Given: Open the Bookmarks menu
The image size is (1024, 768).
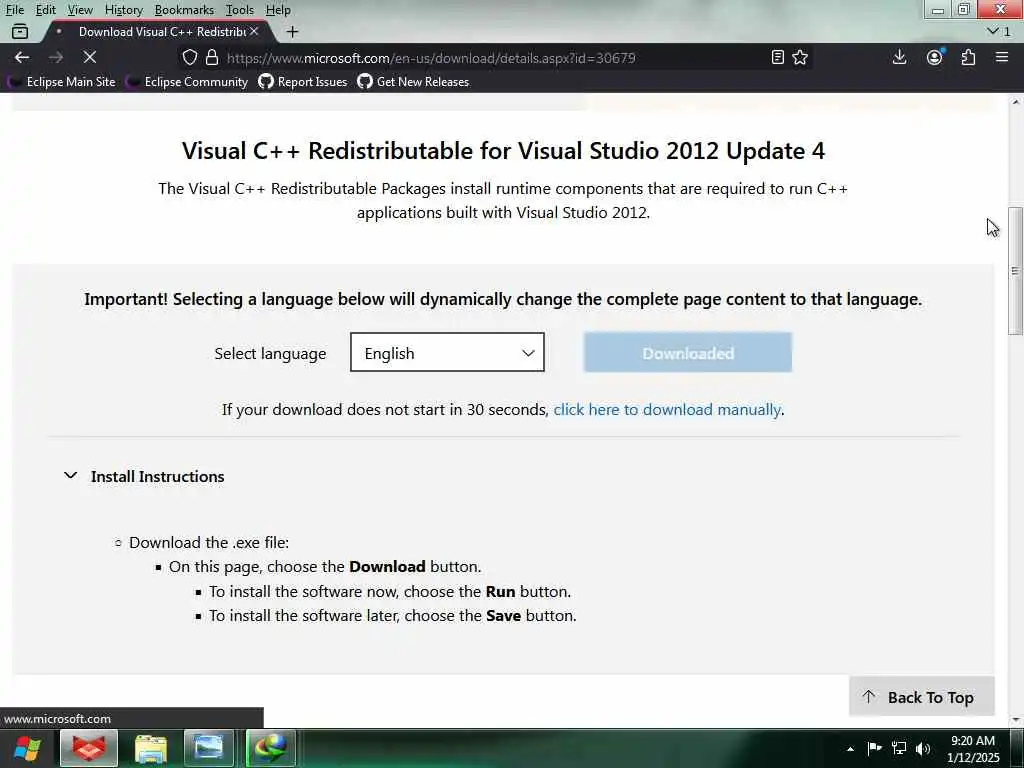Looking at the screenshot, I should pyautogui.click(x=184, y=10).
